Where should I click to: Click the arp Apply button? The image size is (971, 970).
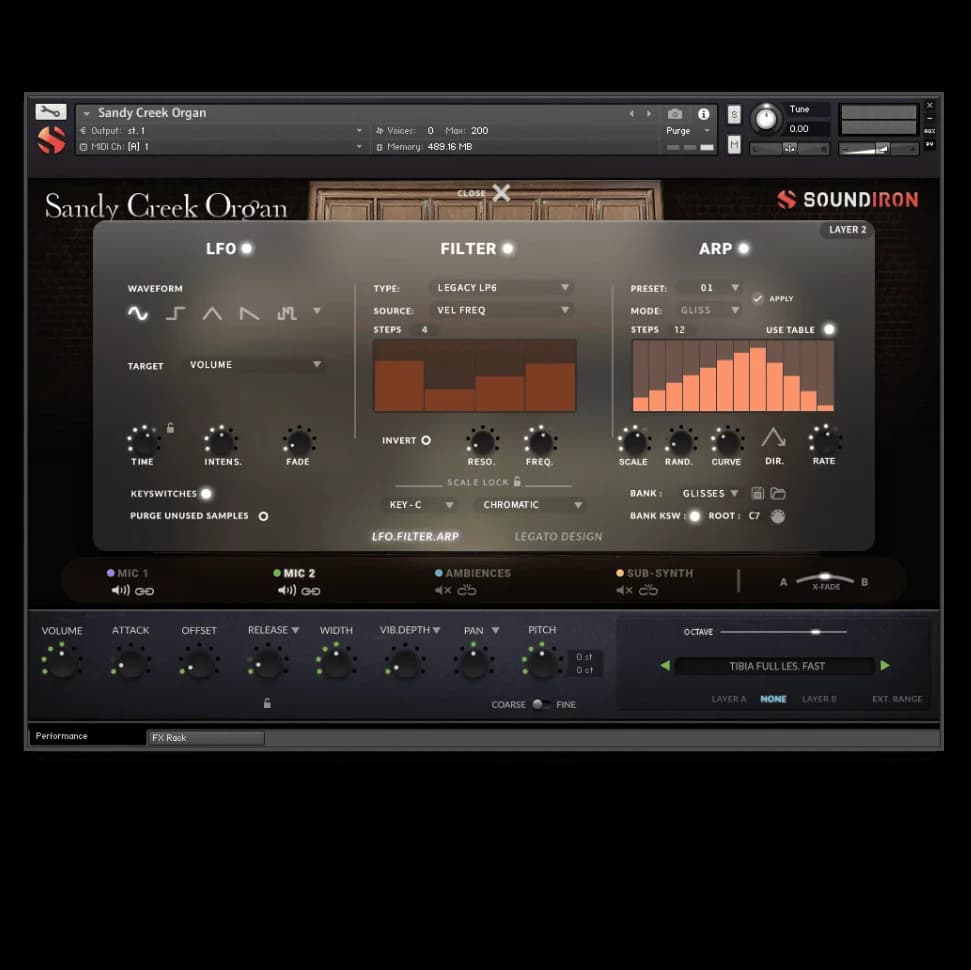tap(758, 298)
